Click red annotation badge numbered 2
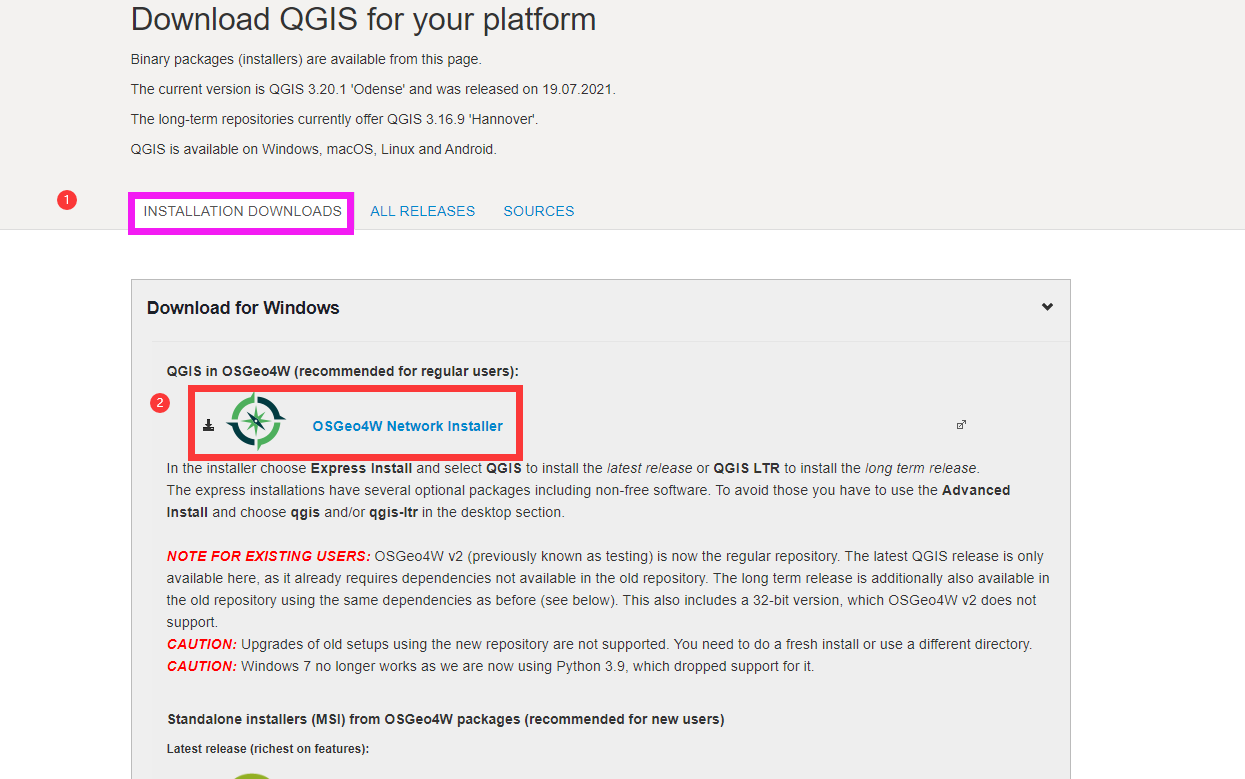 (161, 403)
